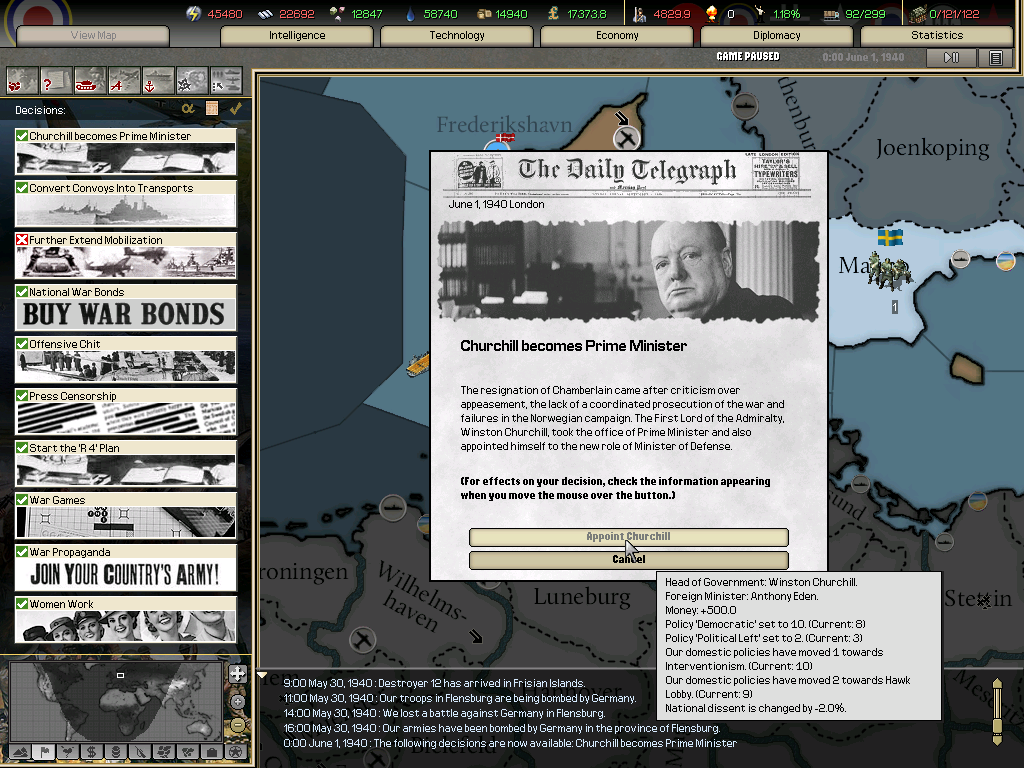
Task: Open the game menu list icon
Action: [x=995, y=57]
